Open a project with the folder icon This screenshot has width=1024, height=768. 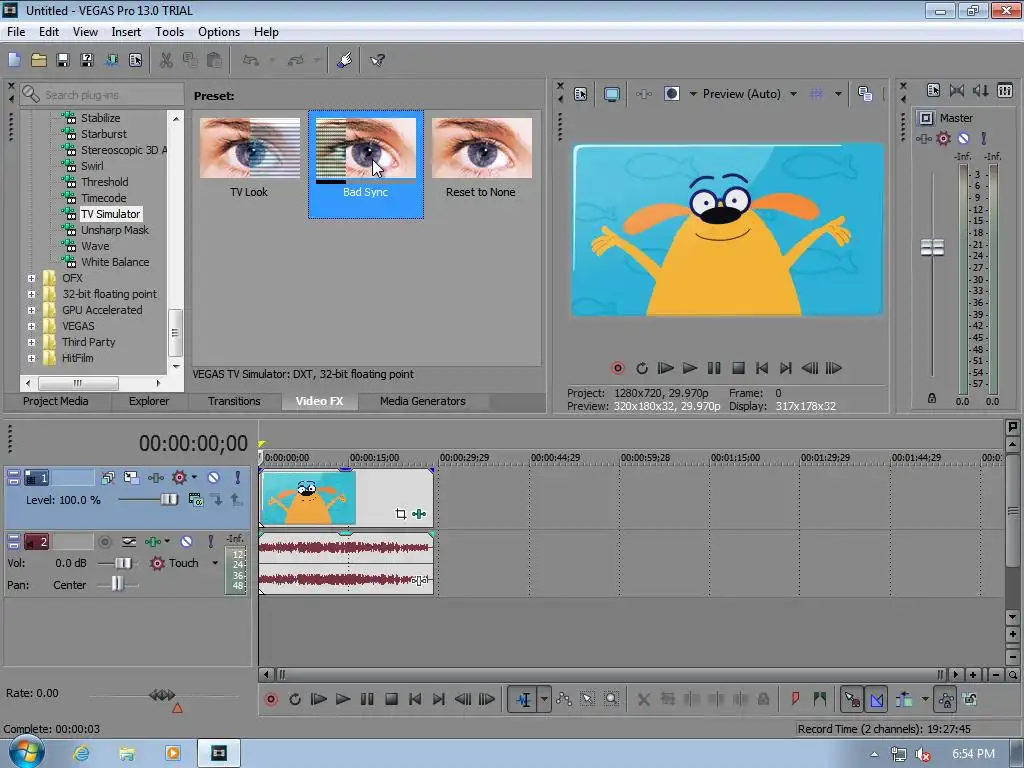39,60
